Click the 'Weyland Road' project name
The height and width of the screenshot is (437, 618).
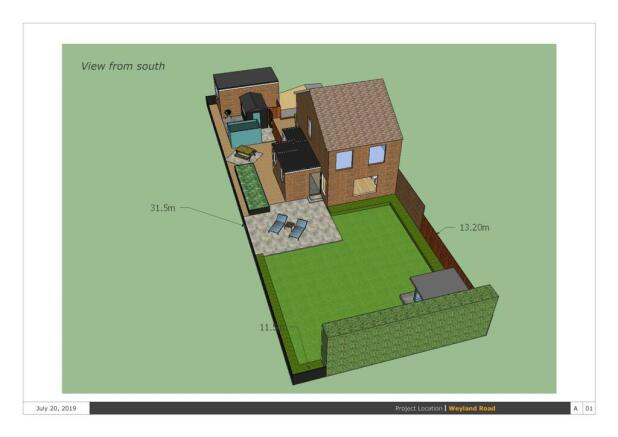point(472,408)
